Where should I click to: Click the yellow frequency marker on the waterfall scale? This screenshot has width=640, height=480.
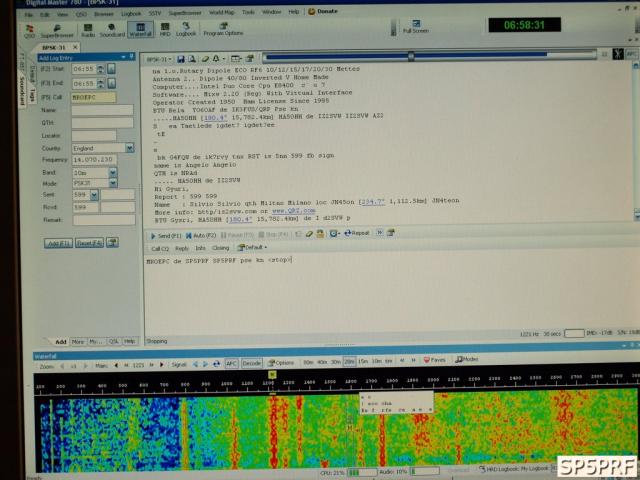(x=272, y=374)
